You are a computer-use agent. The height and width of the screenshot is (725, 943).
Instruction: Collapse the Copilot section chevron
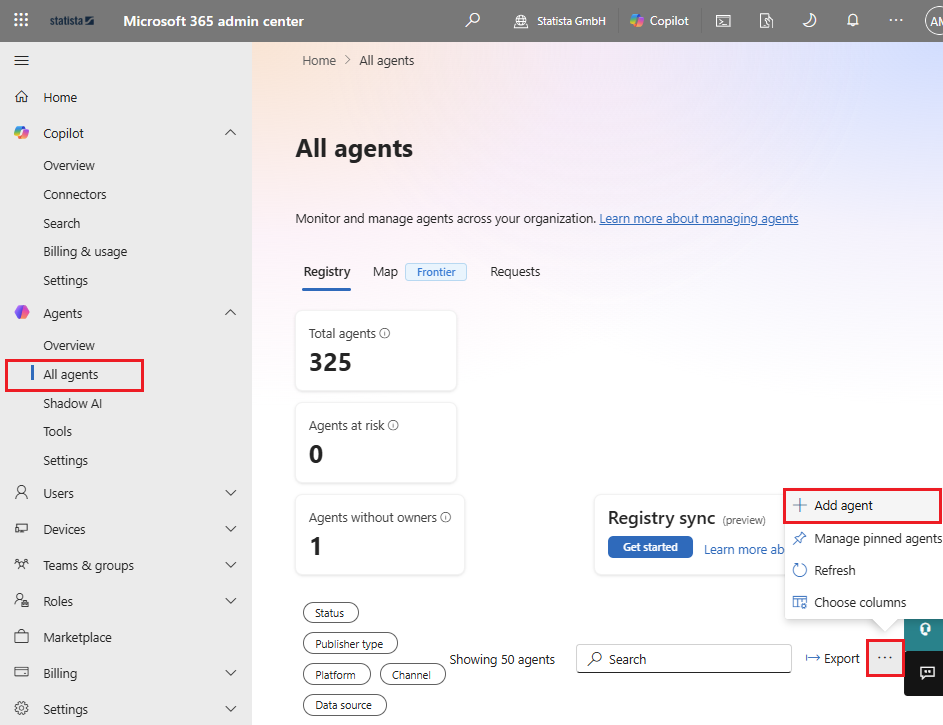pyautogui.click(x=230, y=133)
